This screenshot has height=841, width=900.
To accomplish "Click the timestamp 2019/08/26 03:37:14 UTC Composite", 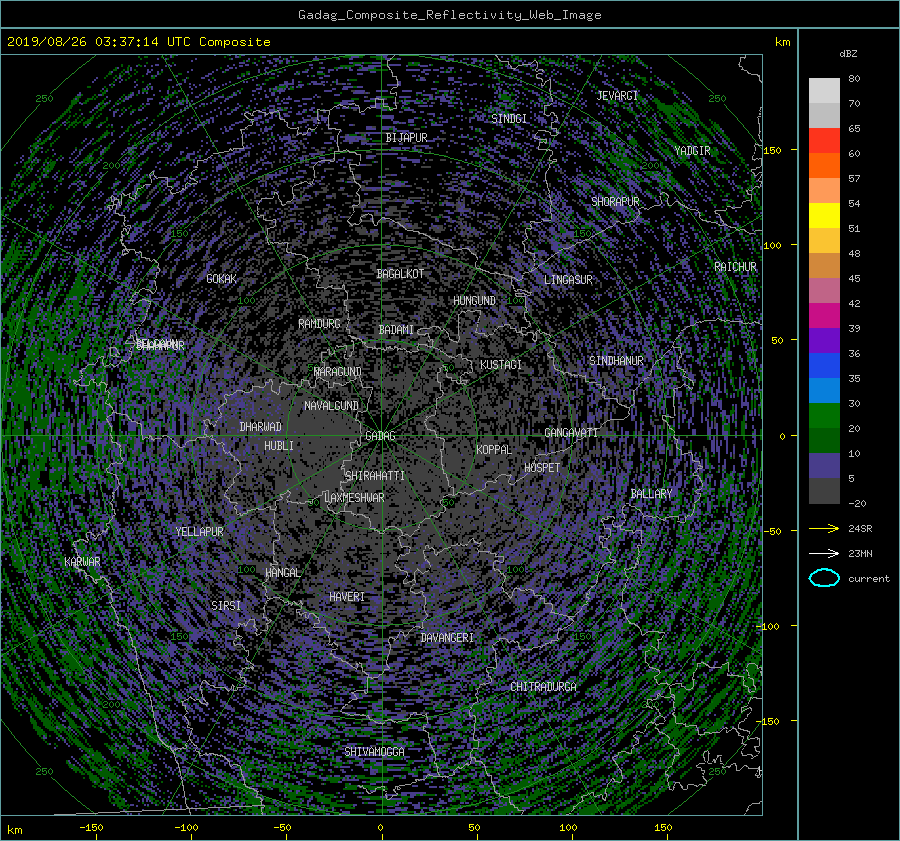I will point(139,42).
